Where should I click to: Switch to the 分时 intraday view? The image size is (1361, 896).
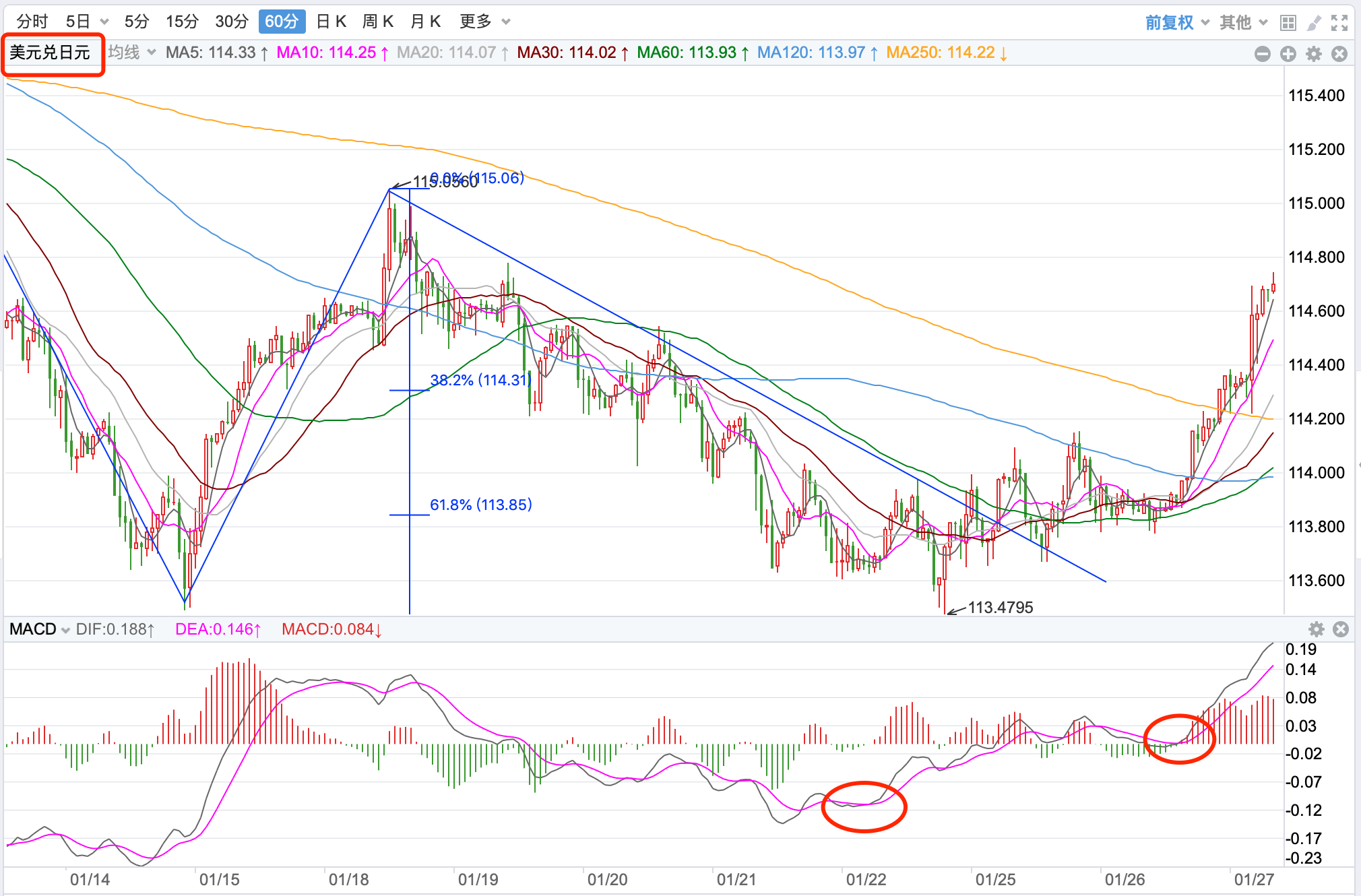[x=32, y=22]
